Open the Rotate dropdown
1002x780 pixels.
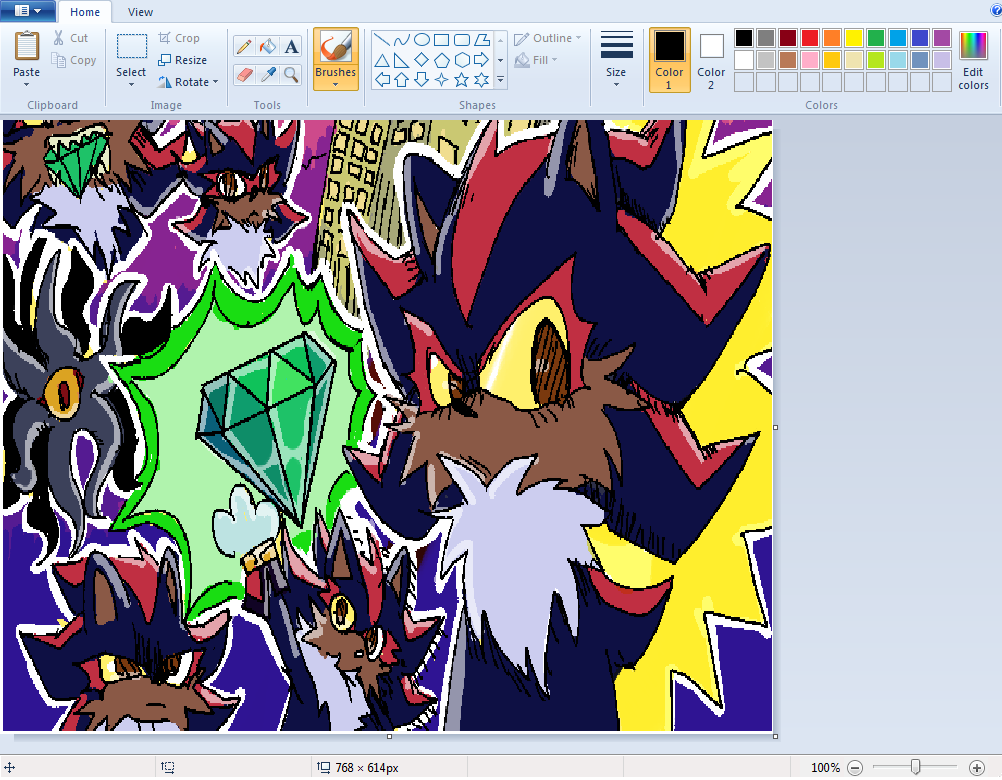pos(189,82)
